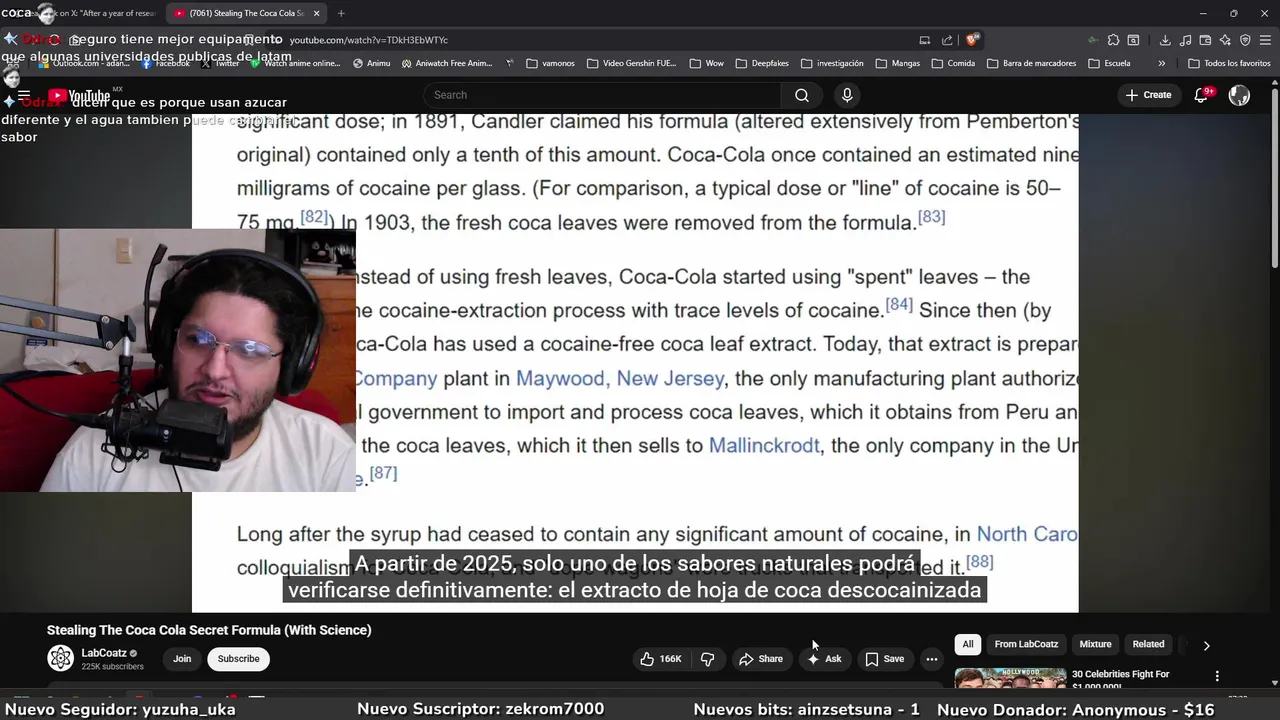Open the Wow bookmark folder

pos(706,63)
